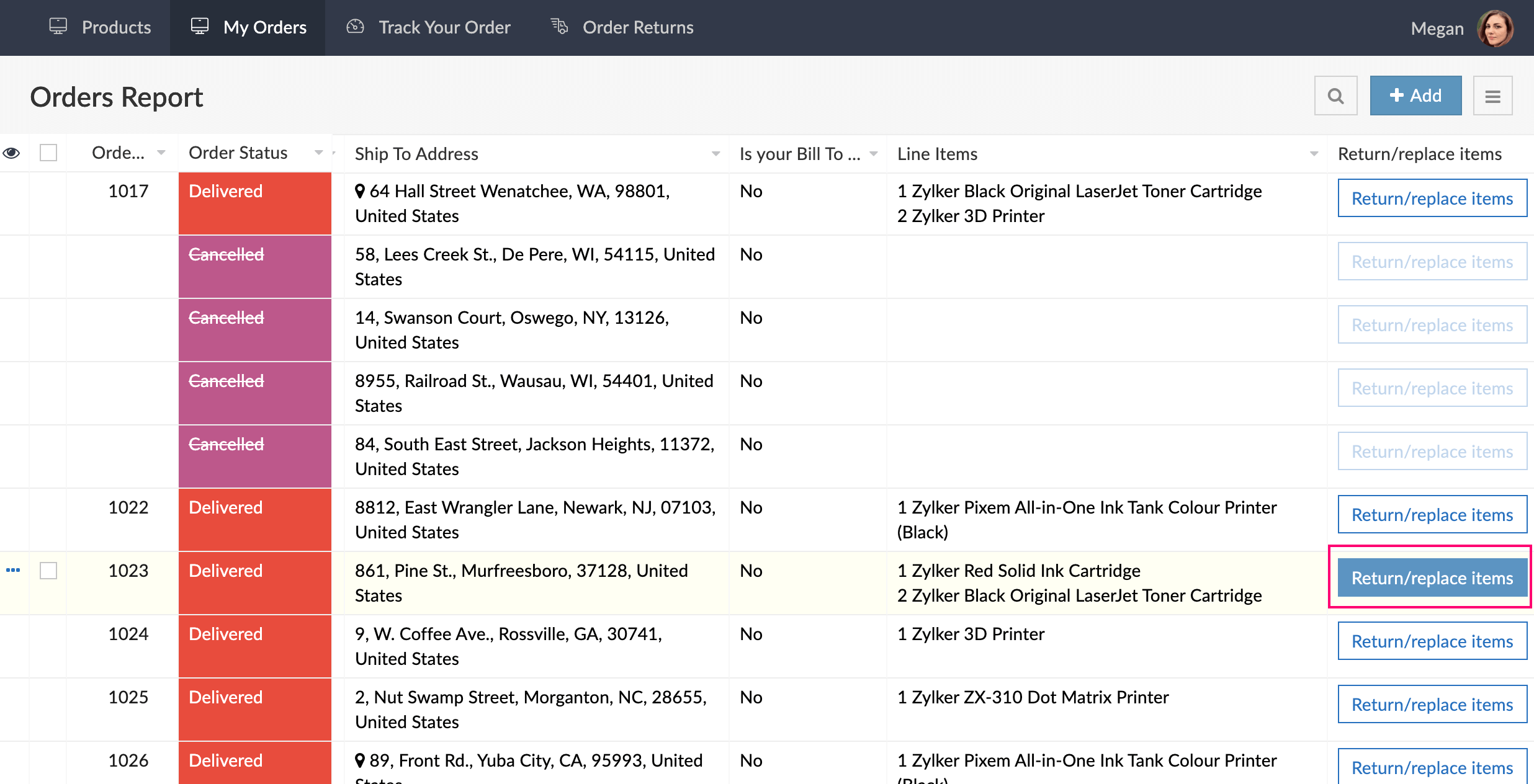
Task: Click the three-dots icon on row 1023
Action: tap(13, 570)
